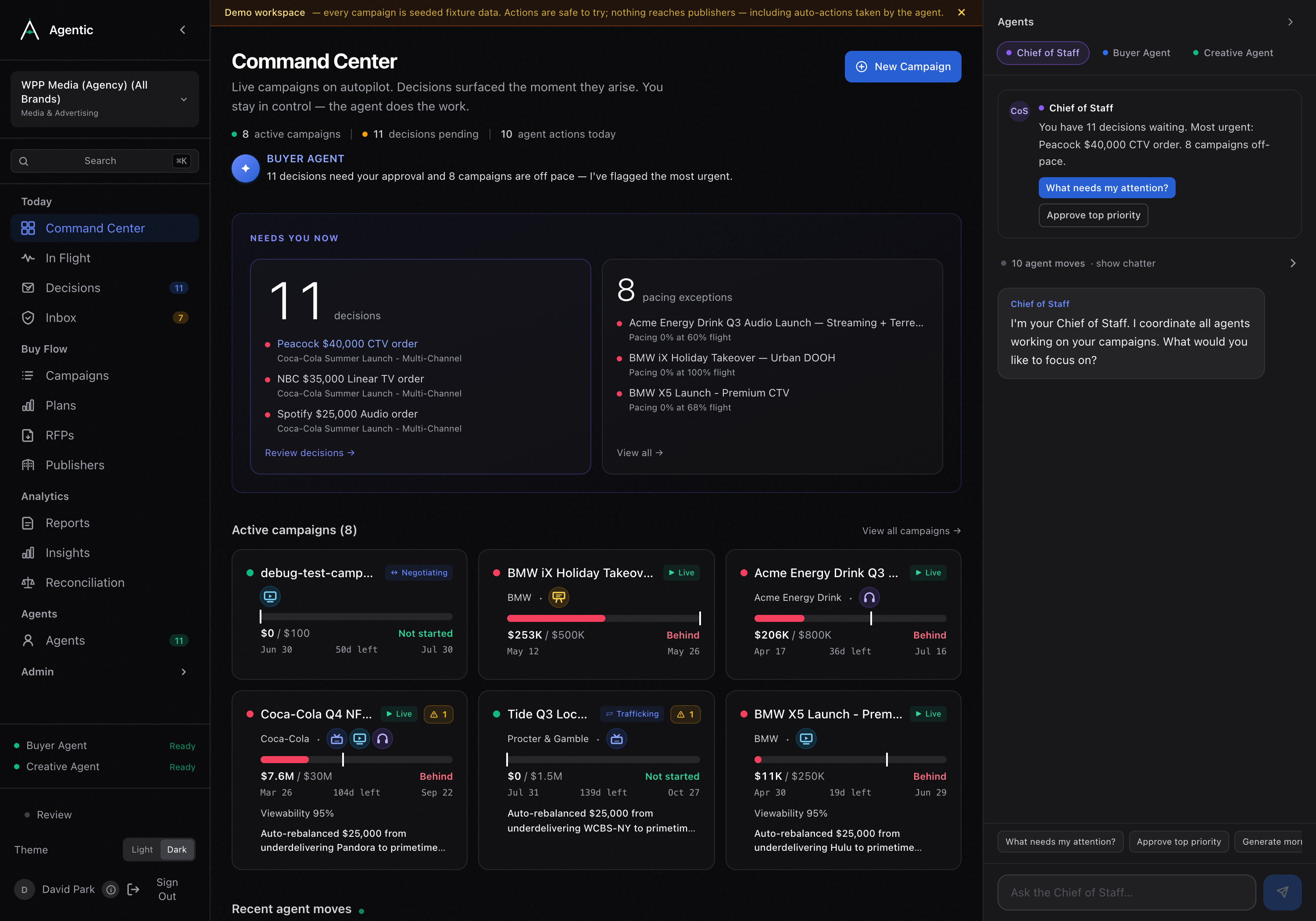
Task: Click the Agents person icon
Action: 28,640
